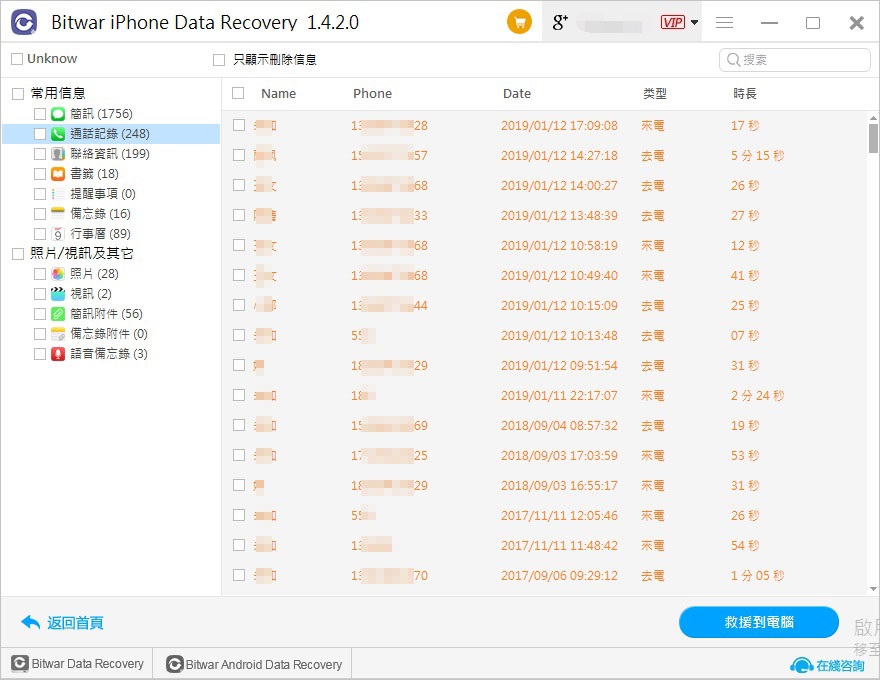Click the microphone icon for 語音備忘錄
Image resolution: width=880 pixels, height=680 pixels.
pyautogui.click(x=58, y=353)
